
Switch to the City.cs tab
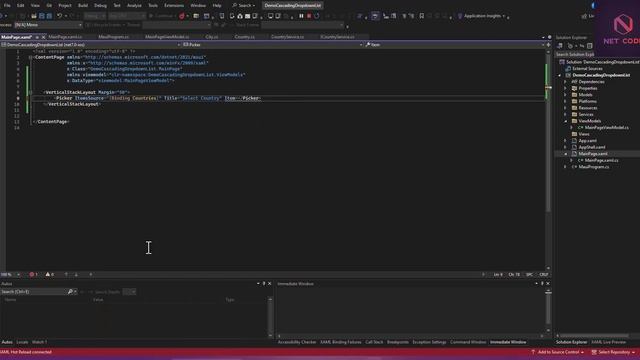(211, 37)
